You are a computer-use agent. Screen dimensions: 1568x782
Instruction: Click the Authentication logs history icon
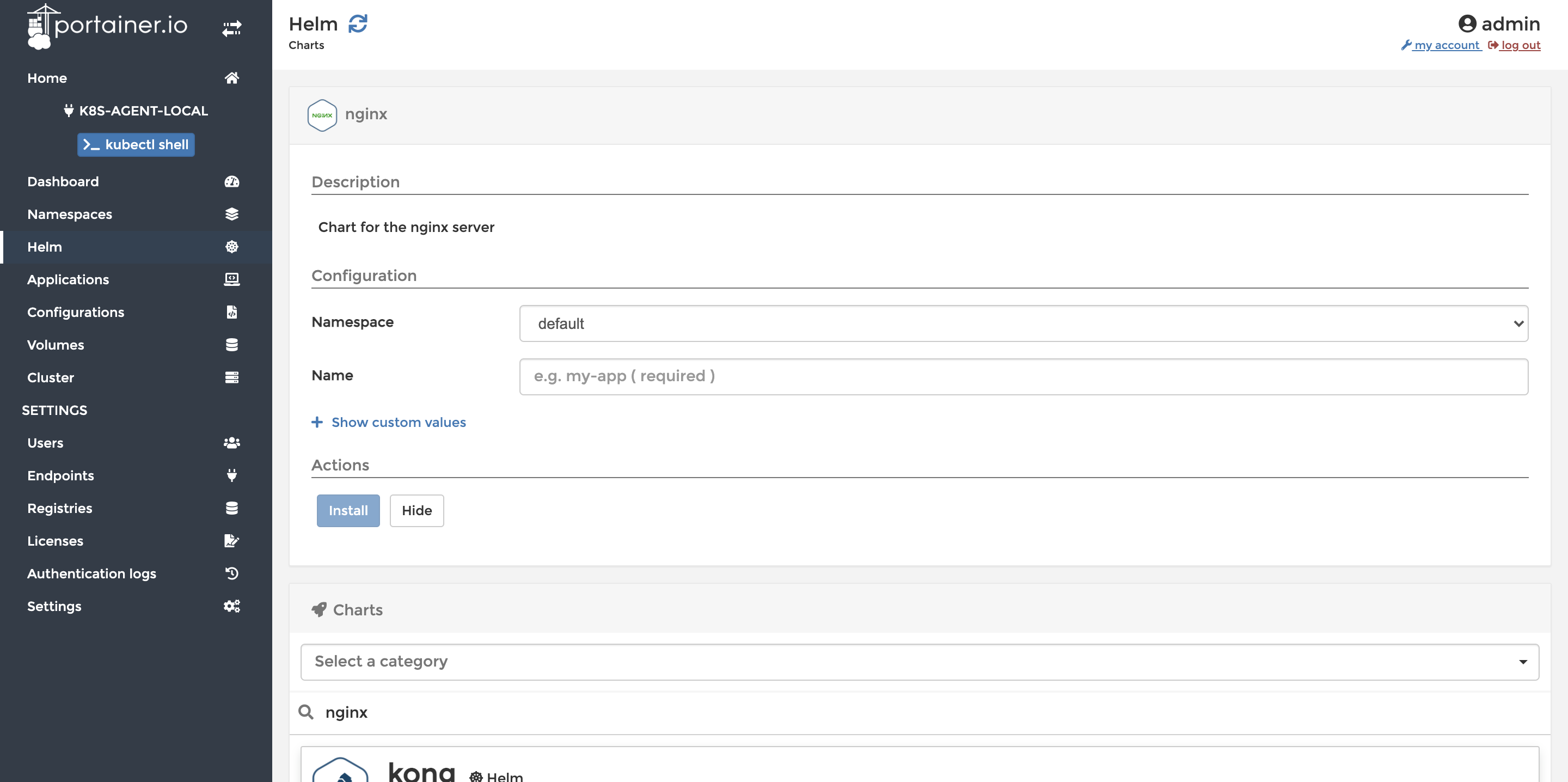click(232, 573)
